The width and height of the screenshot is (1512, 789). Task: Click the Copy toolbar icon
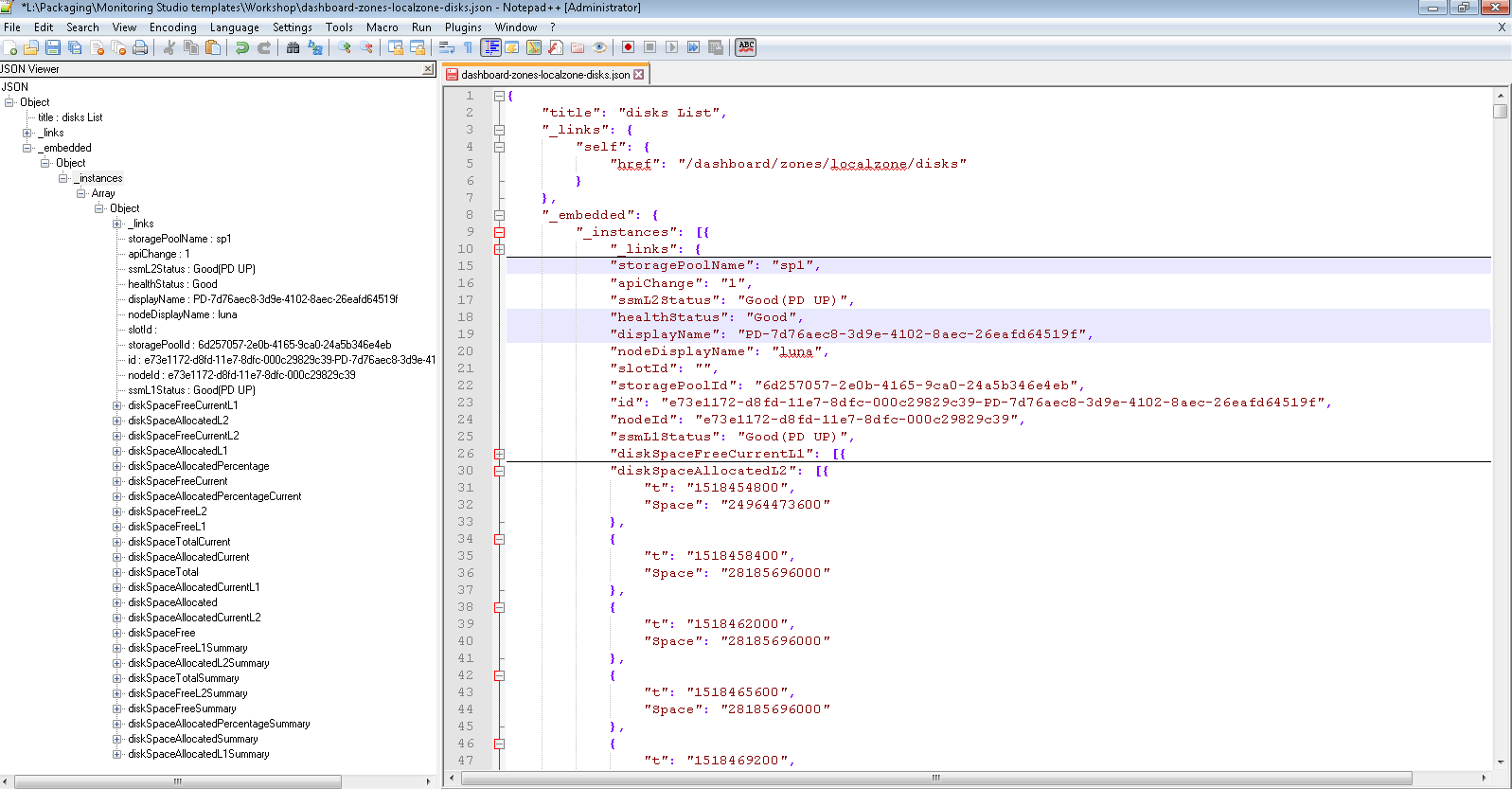click(x=191, y=47)
